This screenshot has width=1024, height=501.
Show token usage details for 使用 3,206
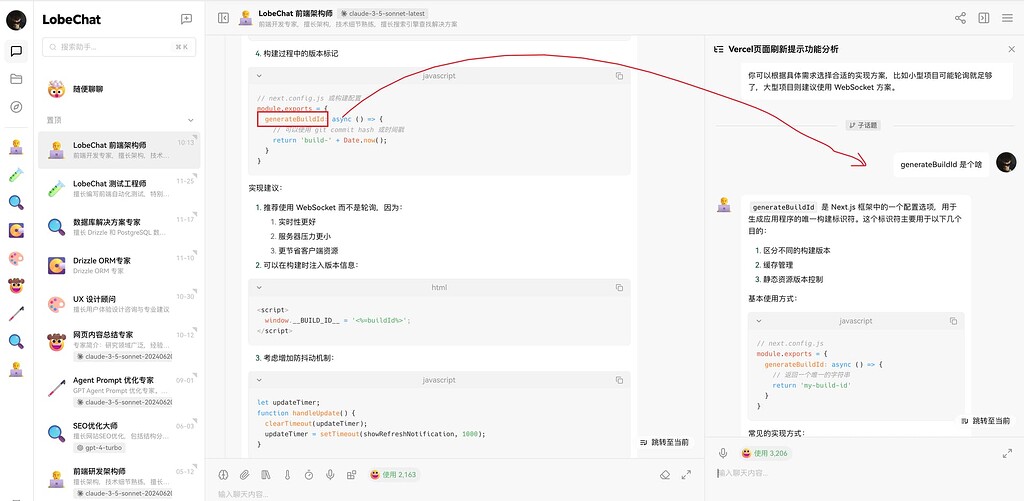coord(765,453)
